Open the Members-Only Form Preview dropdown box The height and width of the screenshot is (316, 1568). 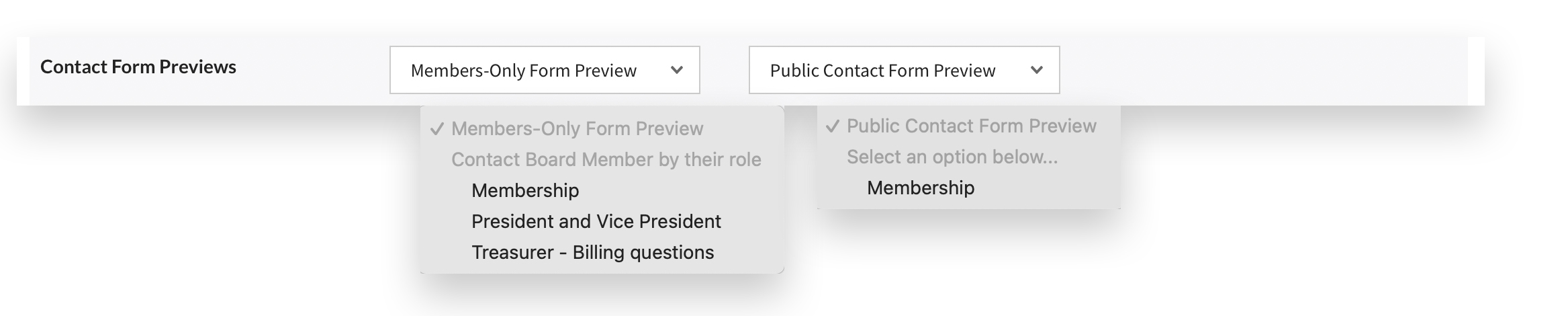[x=544, y=70]
